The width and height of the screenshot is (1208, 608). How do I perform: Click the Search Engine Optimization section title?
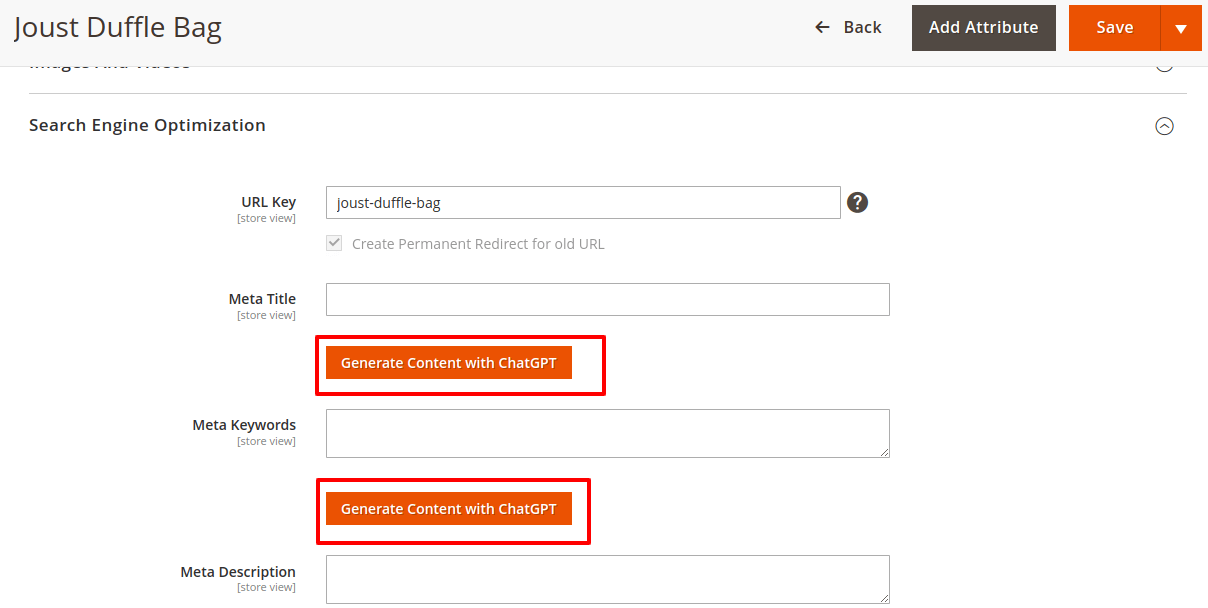pyautogui.click(x=147, y=125)
